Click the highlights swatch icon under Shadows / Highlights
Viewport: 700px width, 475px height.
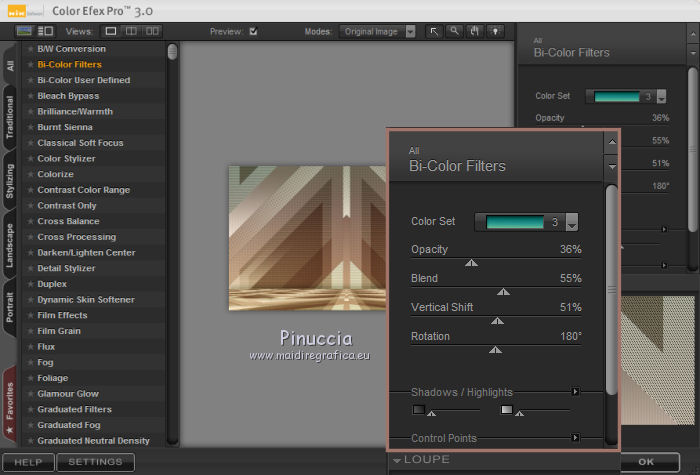coord(507,409)
